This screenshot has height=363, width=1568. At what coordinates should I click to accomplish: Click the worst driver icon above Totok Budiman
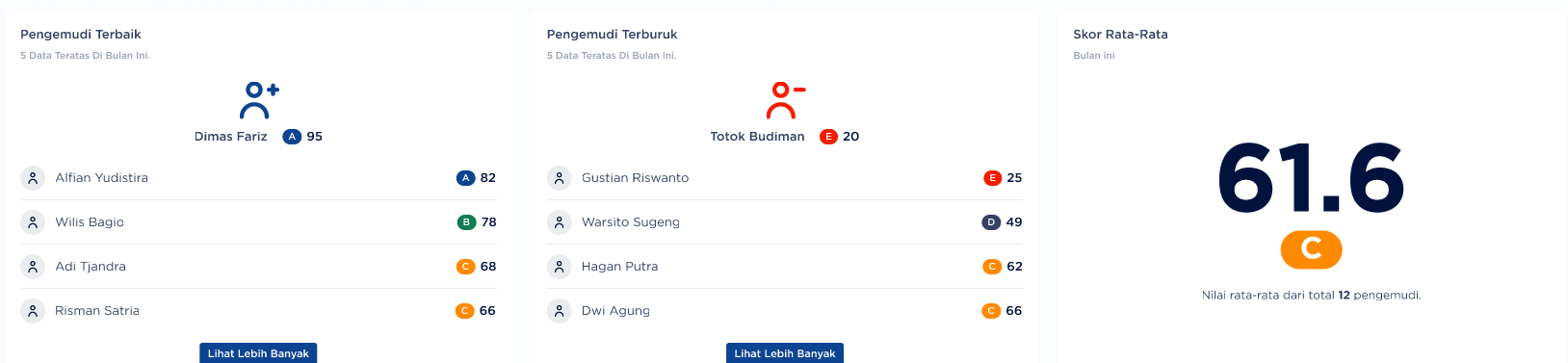point(786,100)
